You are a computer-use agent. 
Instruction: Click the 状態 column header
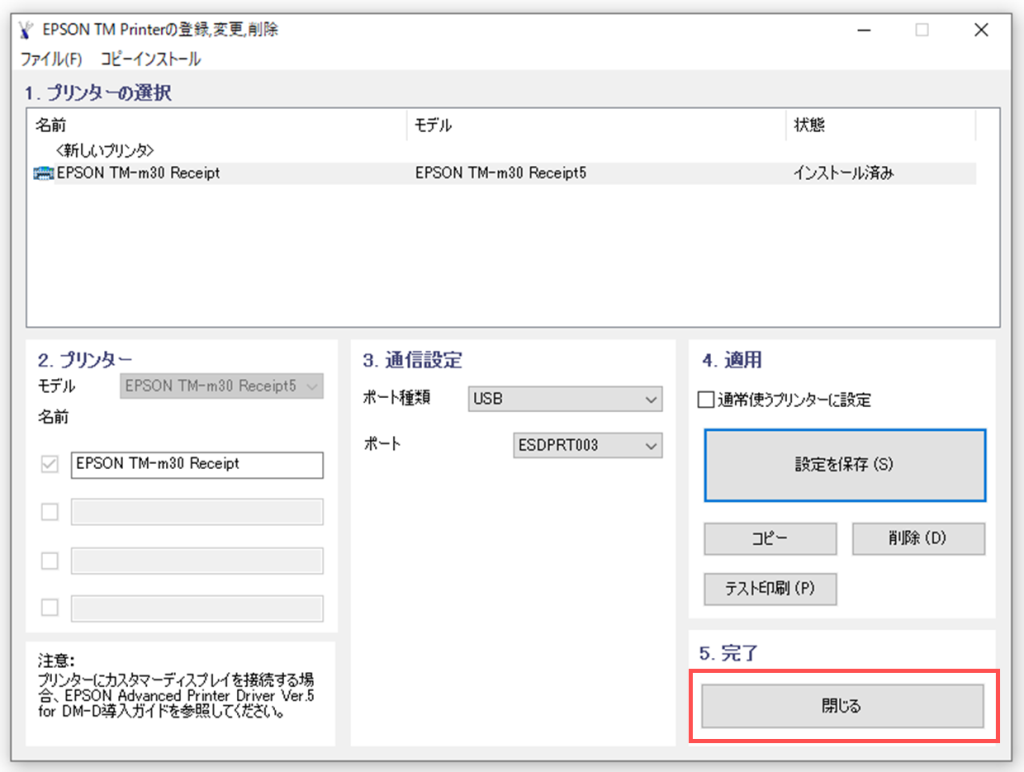click(x=881, y=125)
